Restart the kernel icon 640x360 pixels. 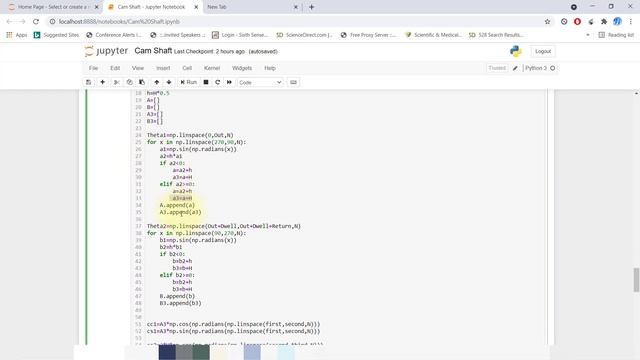pos(218,82)
